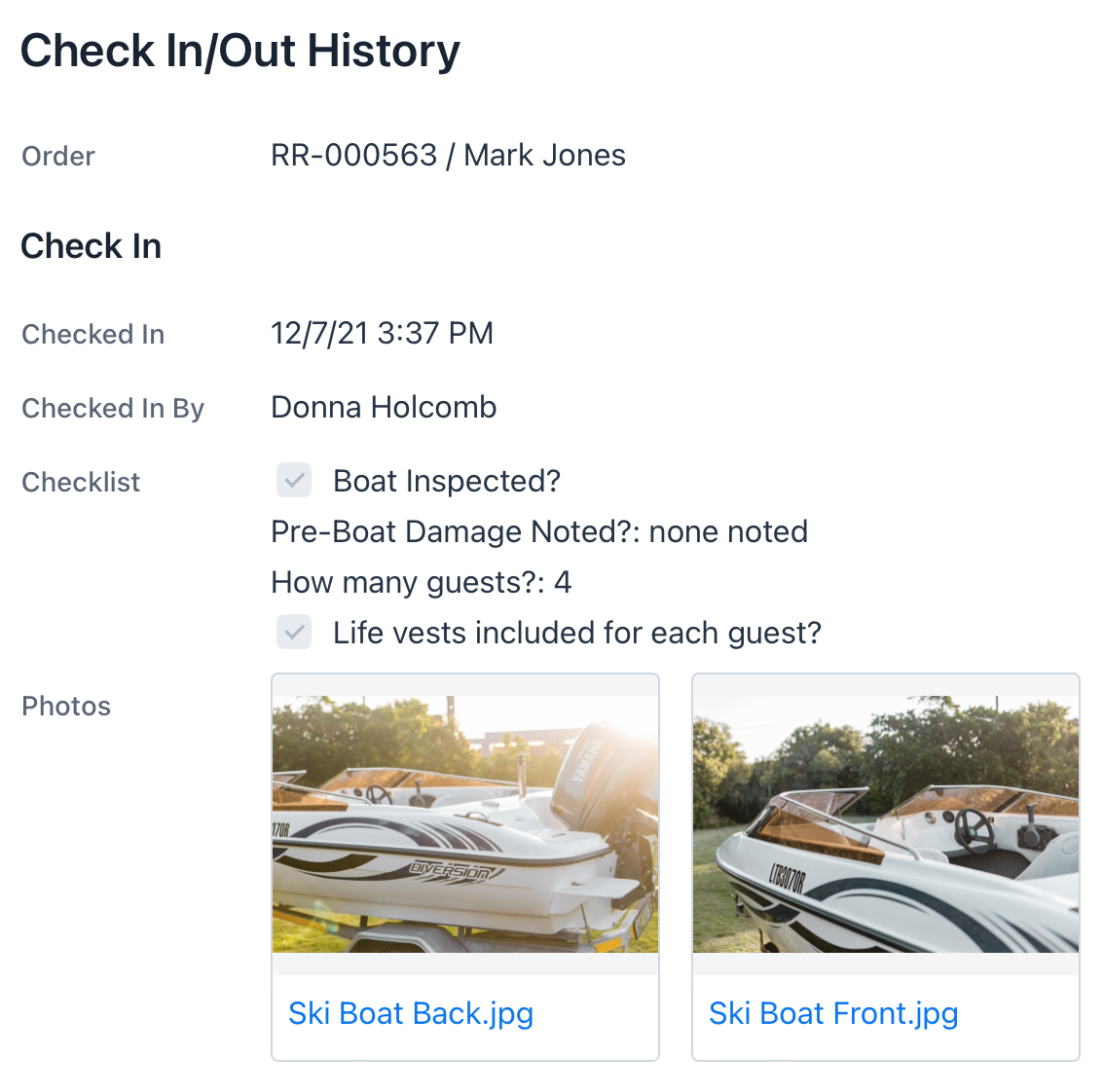Image resolution: width=1104 pixels, height=1092 pixels.
Task: Click the Donna Holcomb name
Action: pos(384,407)
